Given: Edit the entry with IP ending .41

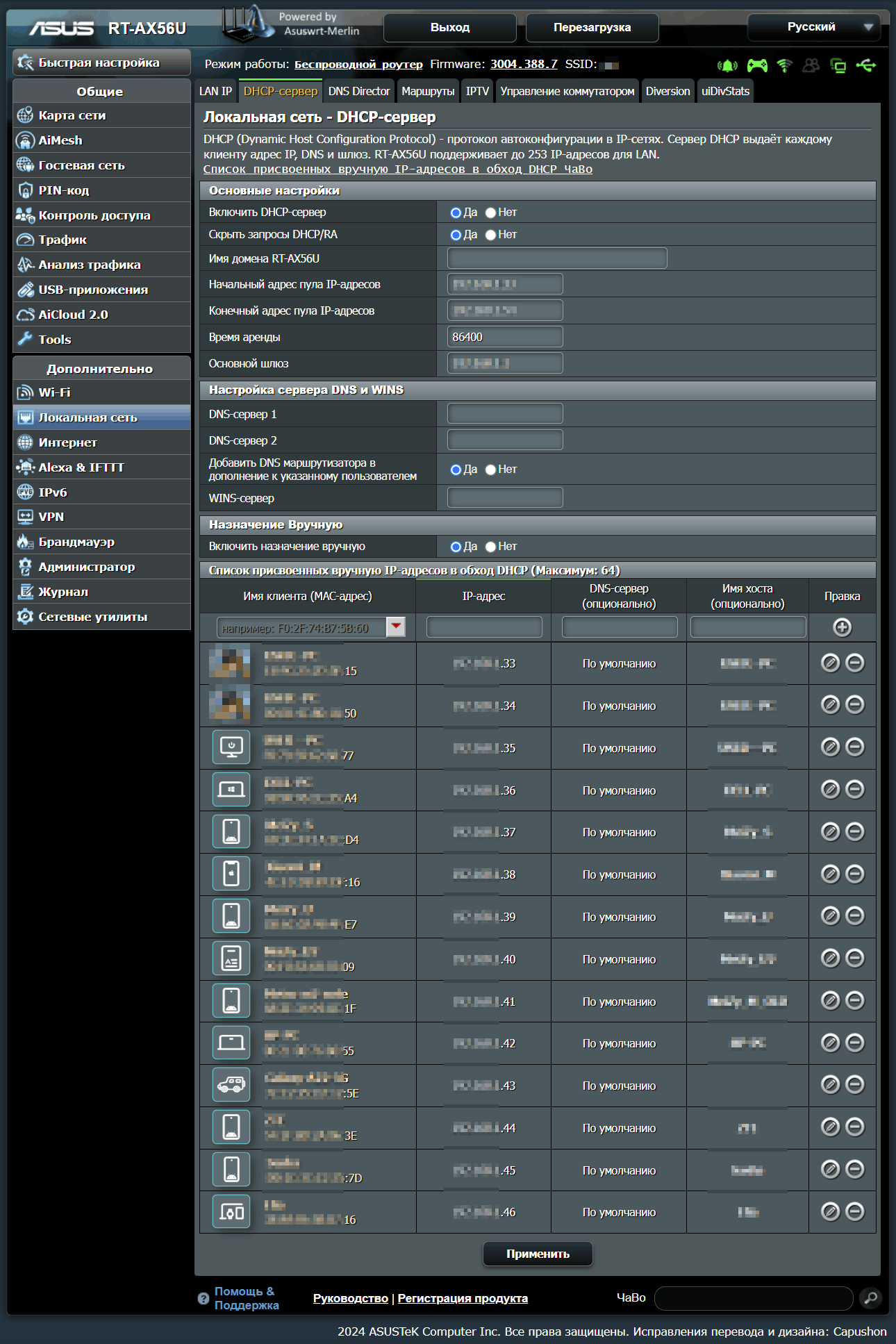Looking at the screenshot, I should tap(830, 1000).
